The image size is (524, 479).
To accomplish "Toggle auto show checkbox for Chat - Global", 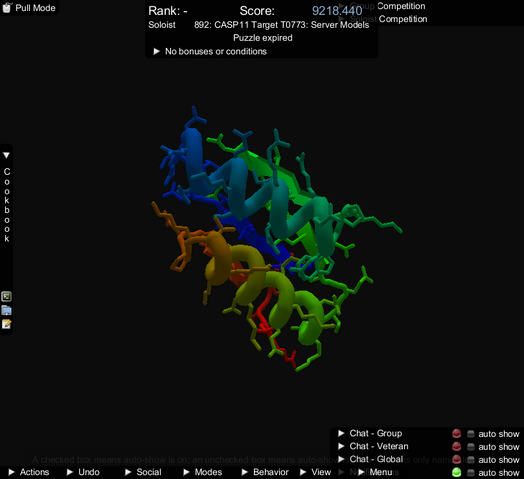I will [471, 460].
